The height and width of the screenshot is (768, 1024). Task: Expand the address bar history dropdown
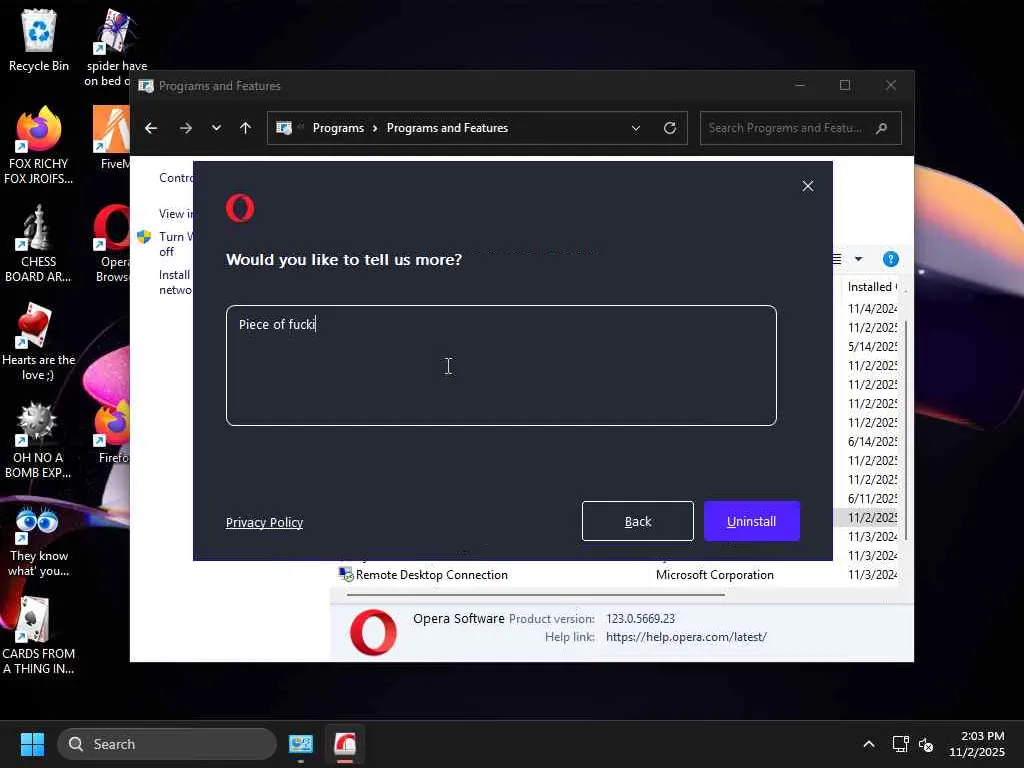coord(636,128)
